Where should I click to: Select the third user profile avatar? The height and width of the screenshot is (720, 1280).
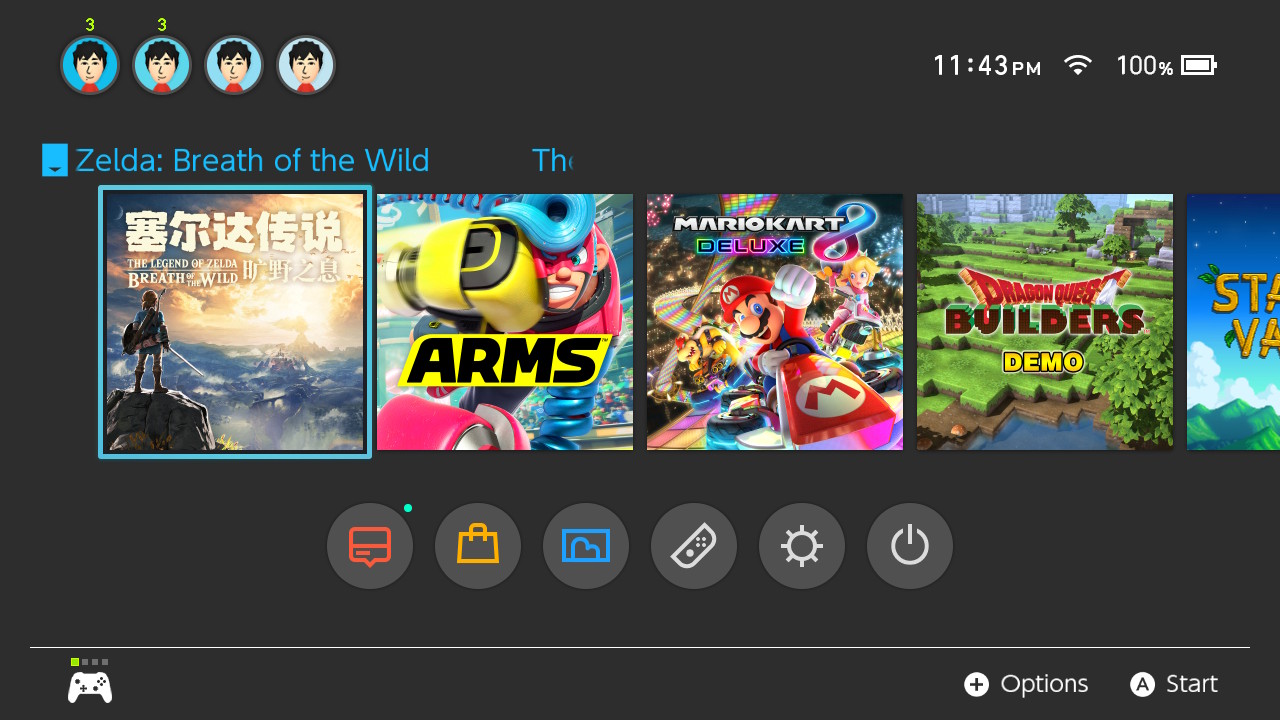pos(234,66)
